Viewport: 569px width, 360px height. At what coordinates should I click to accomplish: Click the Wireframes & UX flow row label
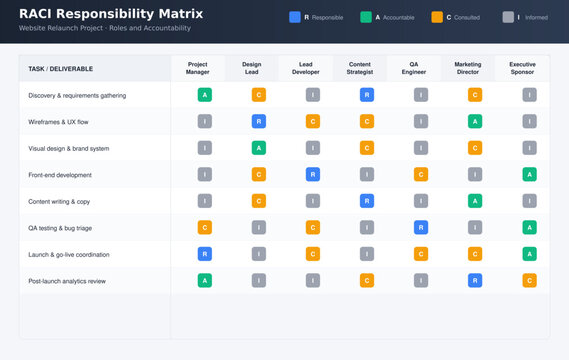58,122
